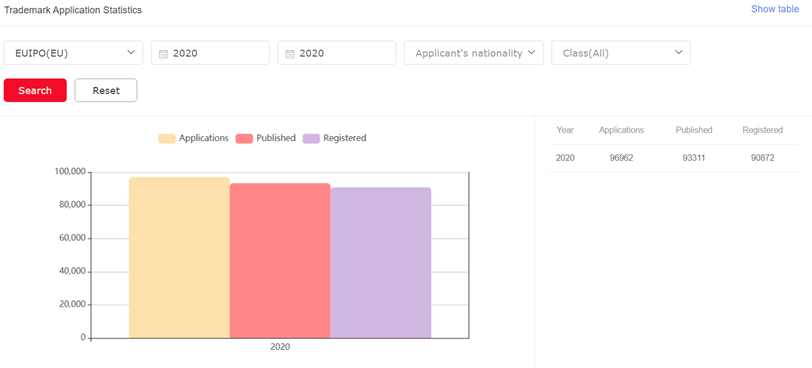Click the Applications column header
Viewport: 812px width, 368px height.
[621, 130]
